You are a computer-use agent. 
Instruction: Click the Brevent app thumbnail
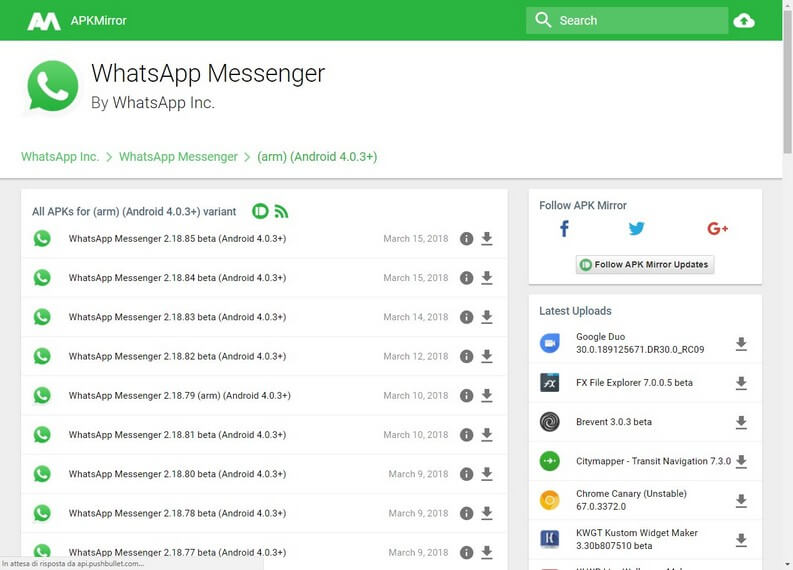coord(549,422)
